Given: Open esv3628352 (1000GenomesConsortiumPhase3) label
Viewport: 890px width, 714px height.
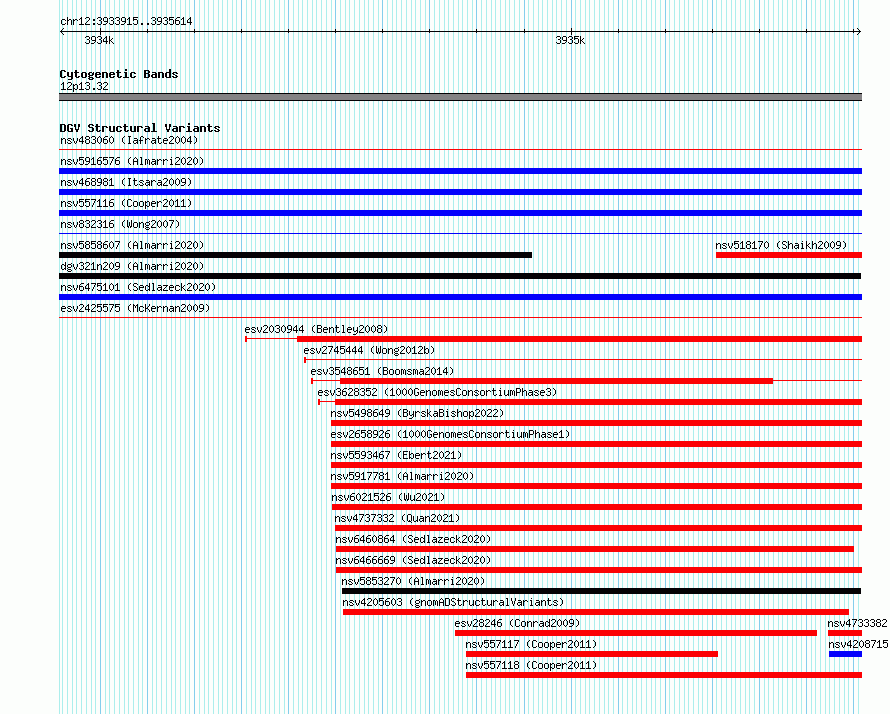Looking at the screenshot, I should coord(437,392).
